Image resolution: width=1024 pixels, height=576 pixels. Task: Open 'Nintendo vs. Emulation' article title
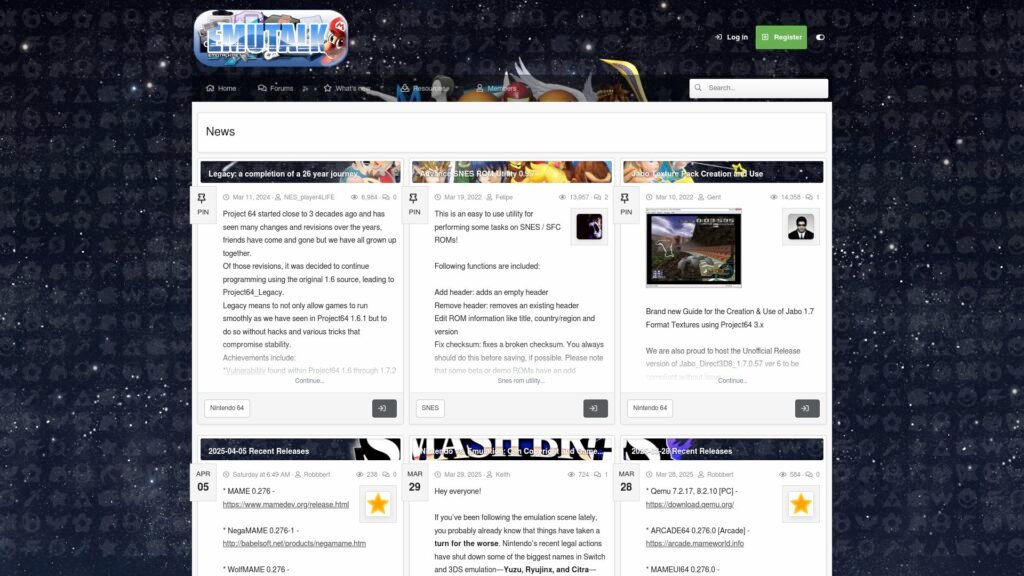coord(511,451)
